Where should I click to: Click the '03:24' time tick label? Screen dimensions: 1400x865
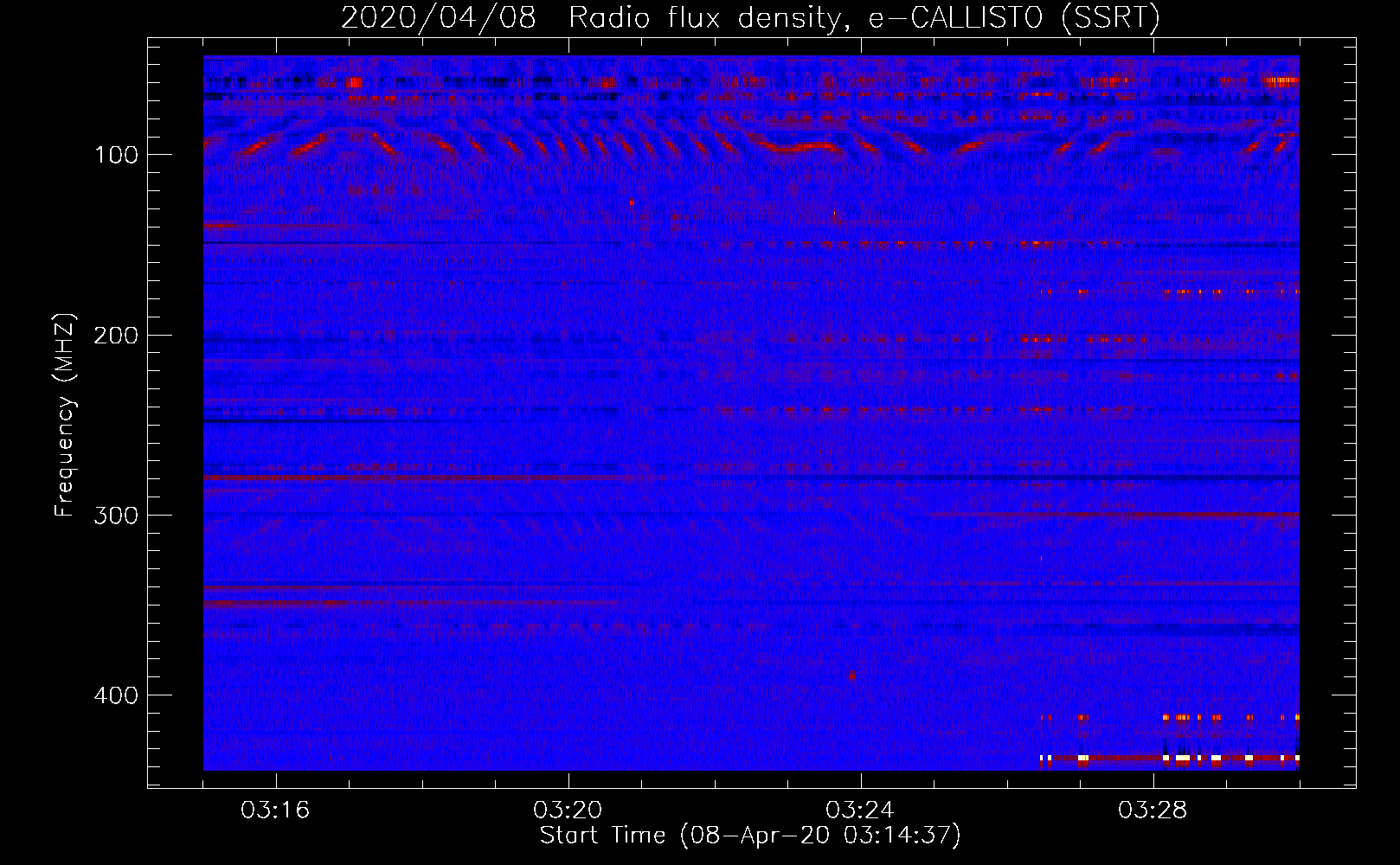860,811
